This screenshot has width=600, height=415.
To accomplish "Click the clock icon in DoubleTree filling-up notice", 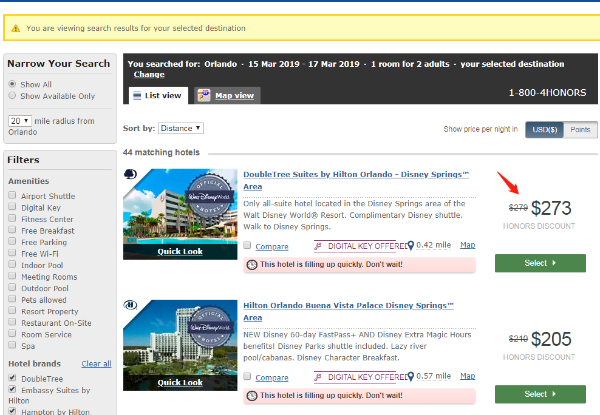I will coord(251,265).
